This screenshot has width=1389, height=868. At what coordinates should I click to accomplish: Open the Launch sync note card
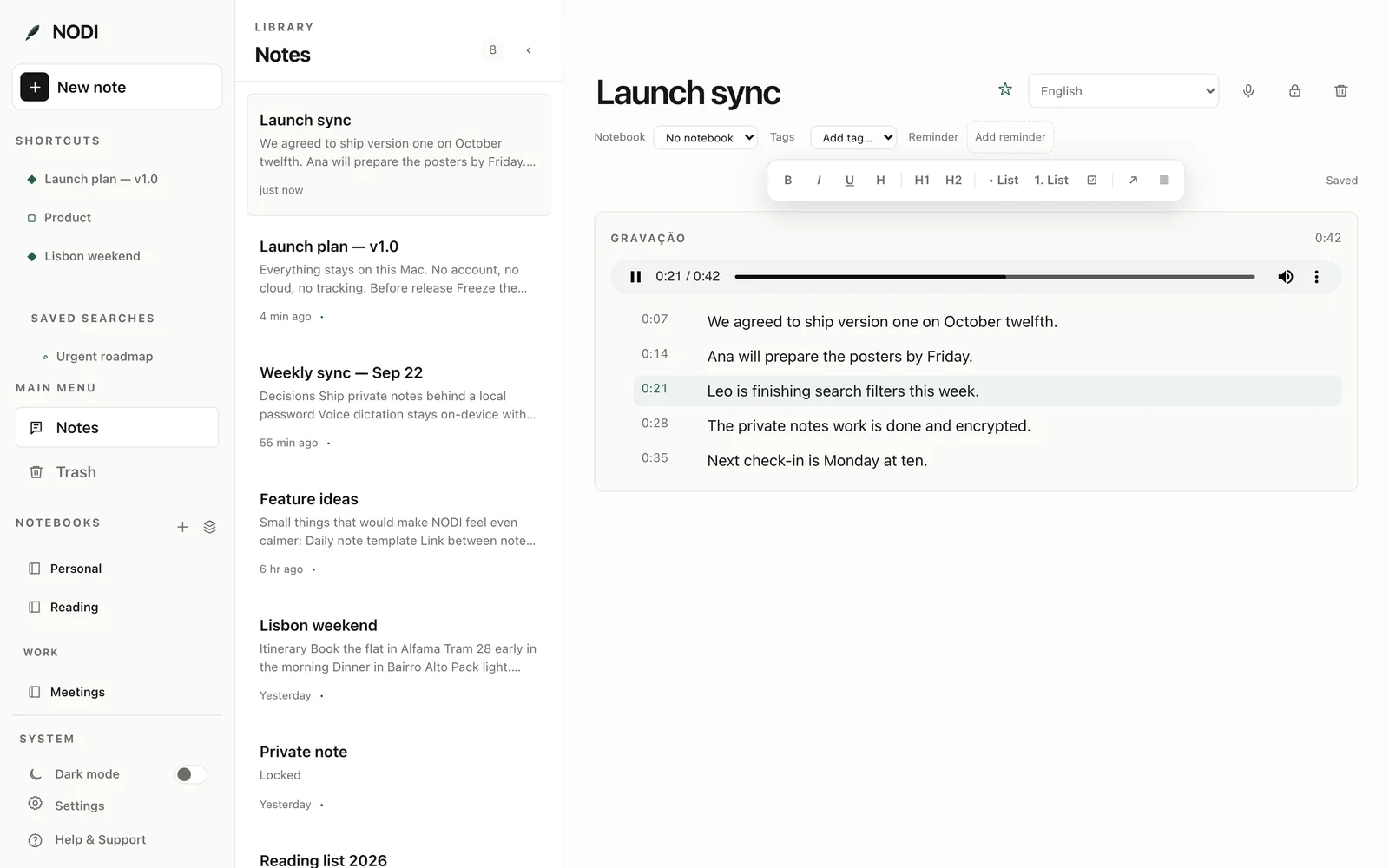point(398,155)
